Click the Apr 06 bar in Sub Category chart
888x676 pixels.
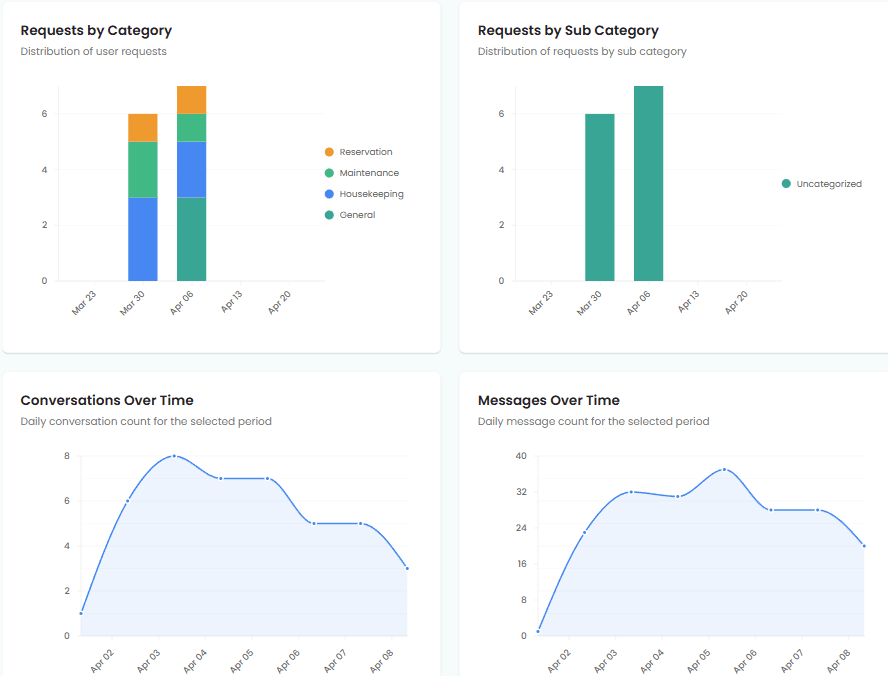pyautogui.click(x=648, y=183)
